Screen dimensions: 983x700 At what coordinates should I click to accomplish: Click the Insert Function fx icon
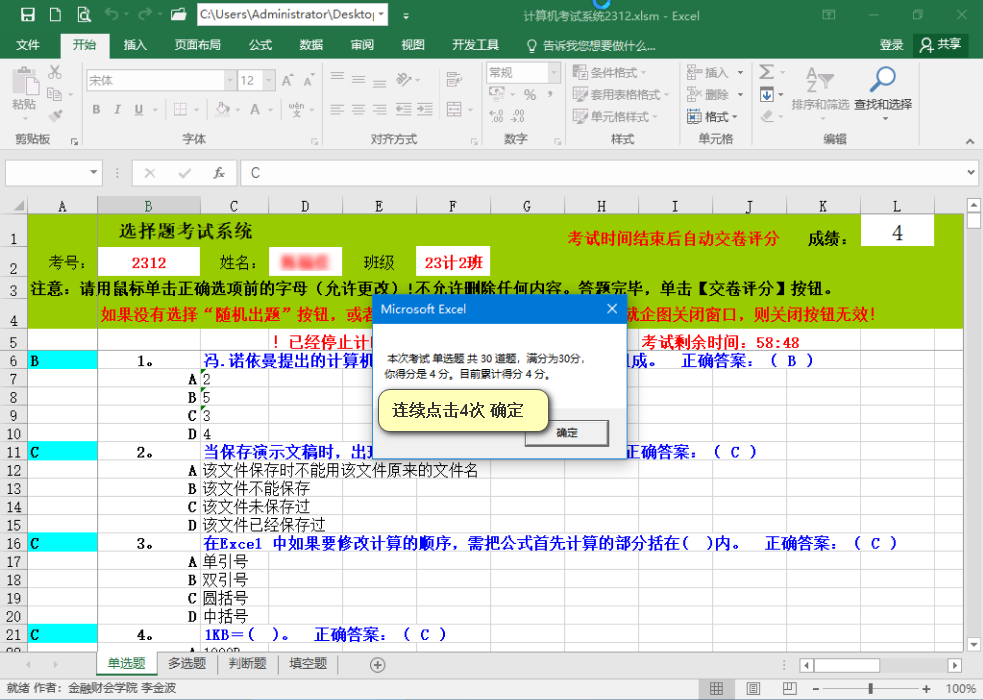(x=219, y=173)
